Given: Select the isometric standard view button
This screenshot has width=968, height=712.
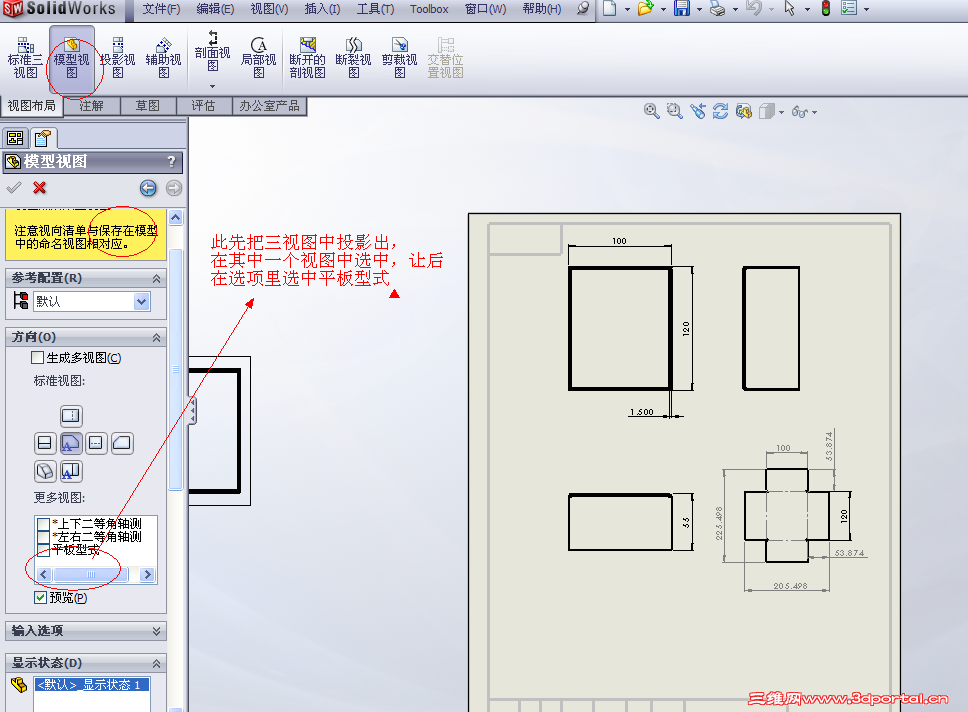Looking at the screenshot, I should pyautogui.click(x=45, y=471).
